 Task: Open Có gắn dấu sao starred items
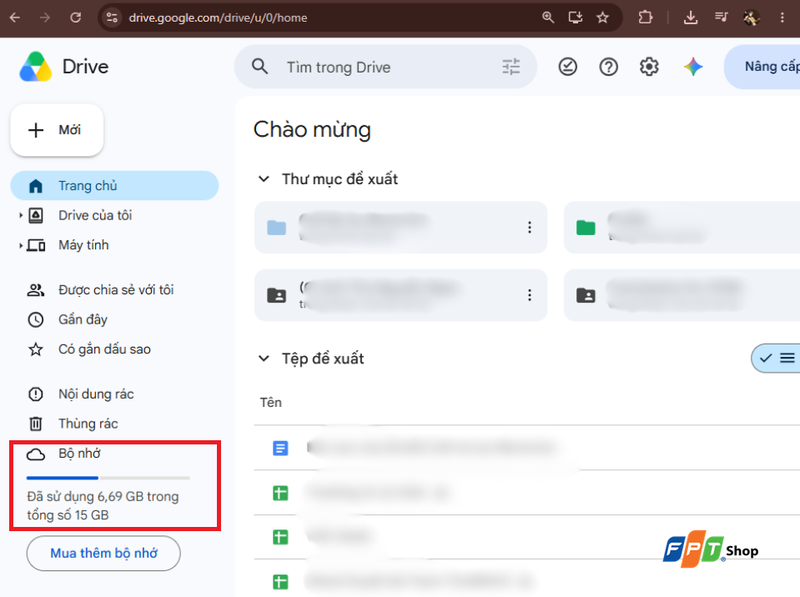pos(104,350)
